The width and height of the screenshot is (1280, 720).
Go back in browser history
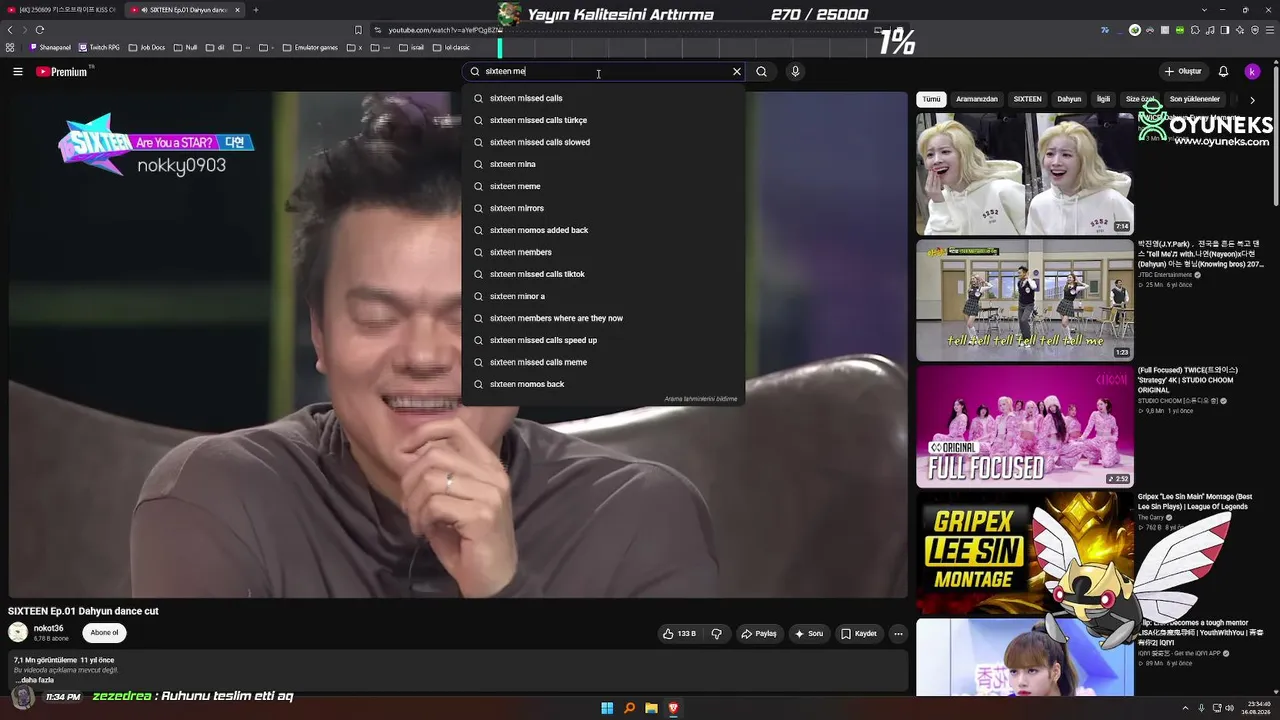[x=10, y=30]
